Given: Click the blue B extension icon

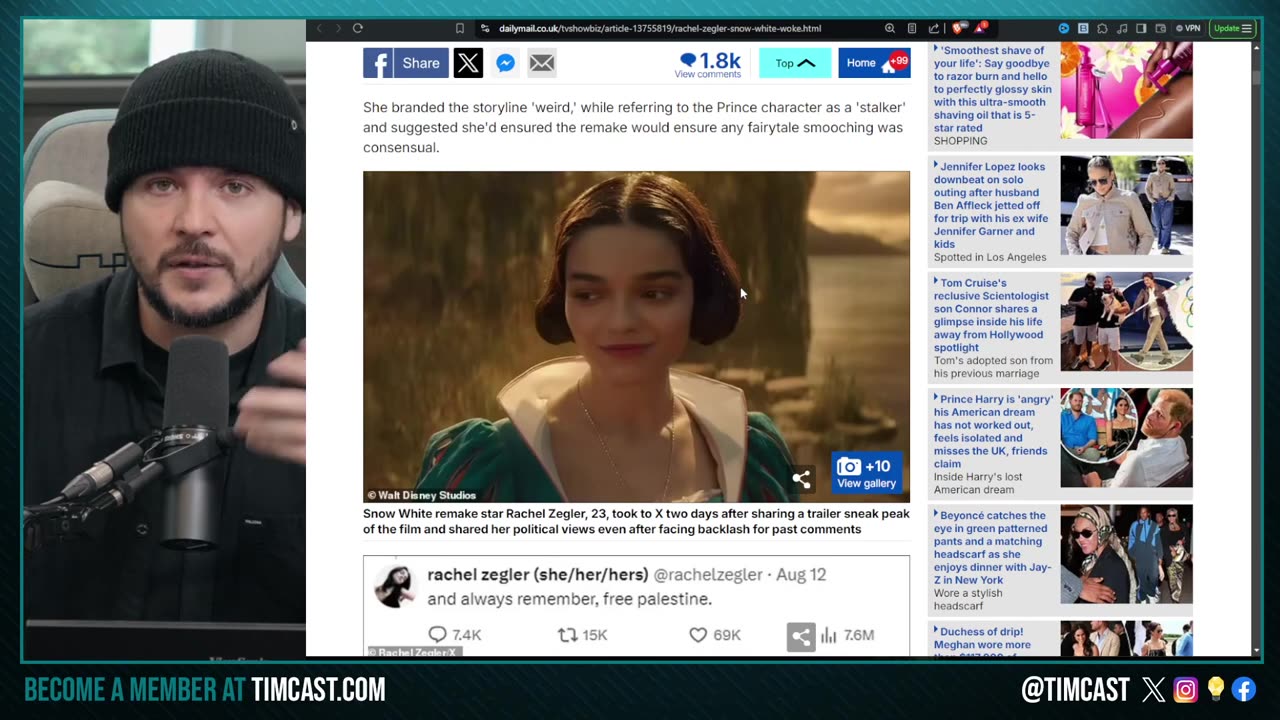Looking at the screenshot, I should pyautogui.click(x=1083, y=29).
